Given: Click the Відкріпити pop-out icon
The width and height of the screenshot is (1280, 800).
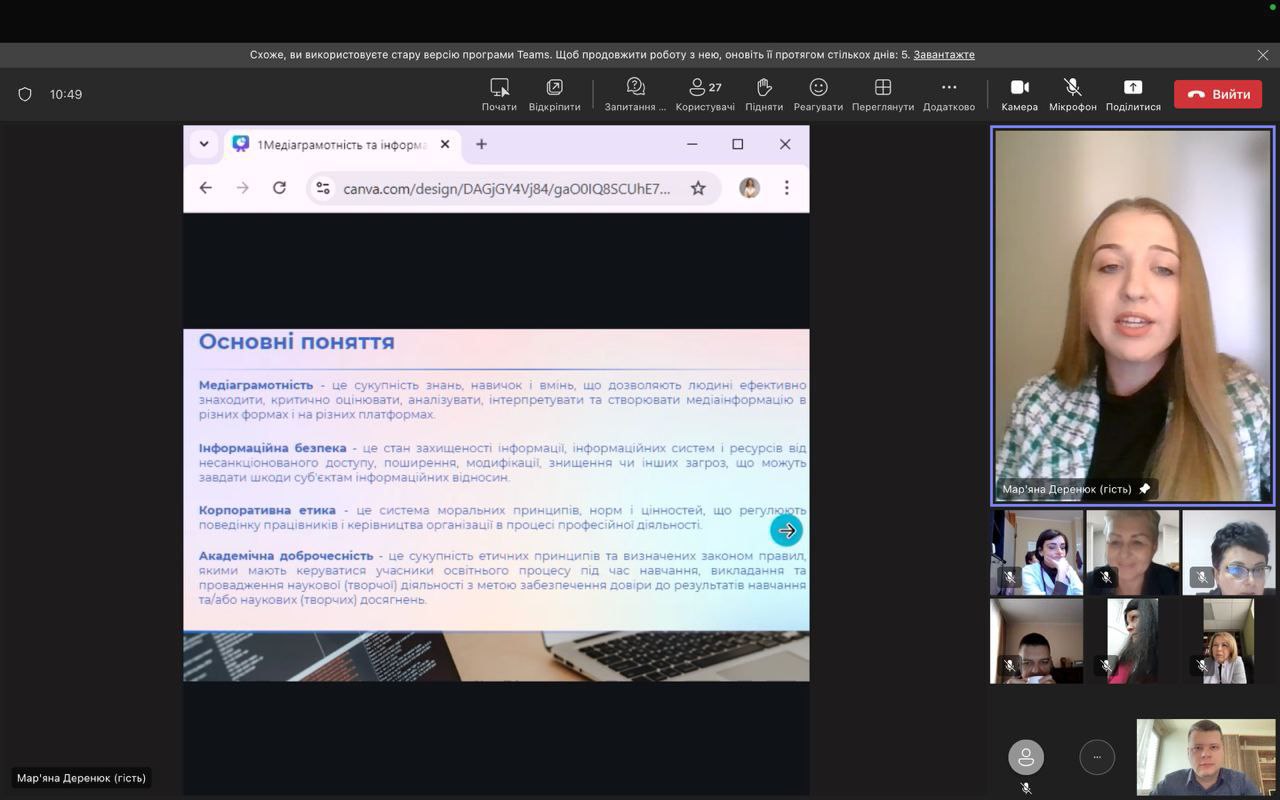Looking at the screenshot, I should pos(554,94).
